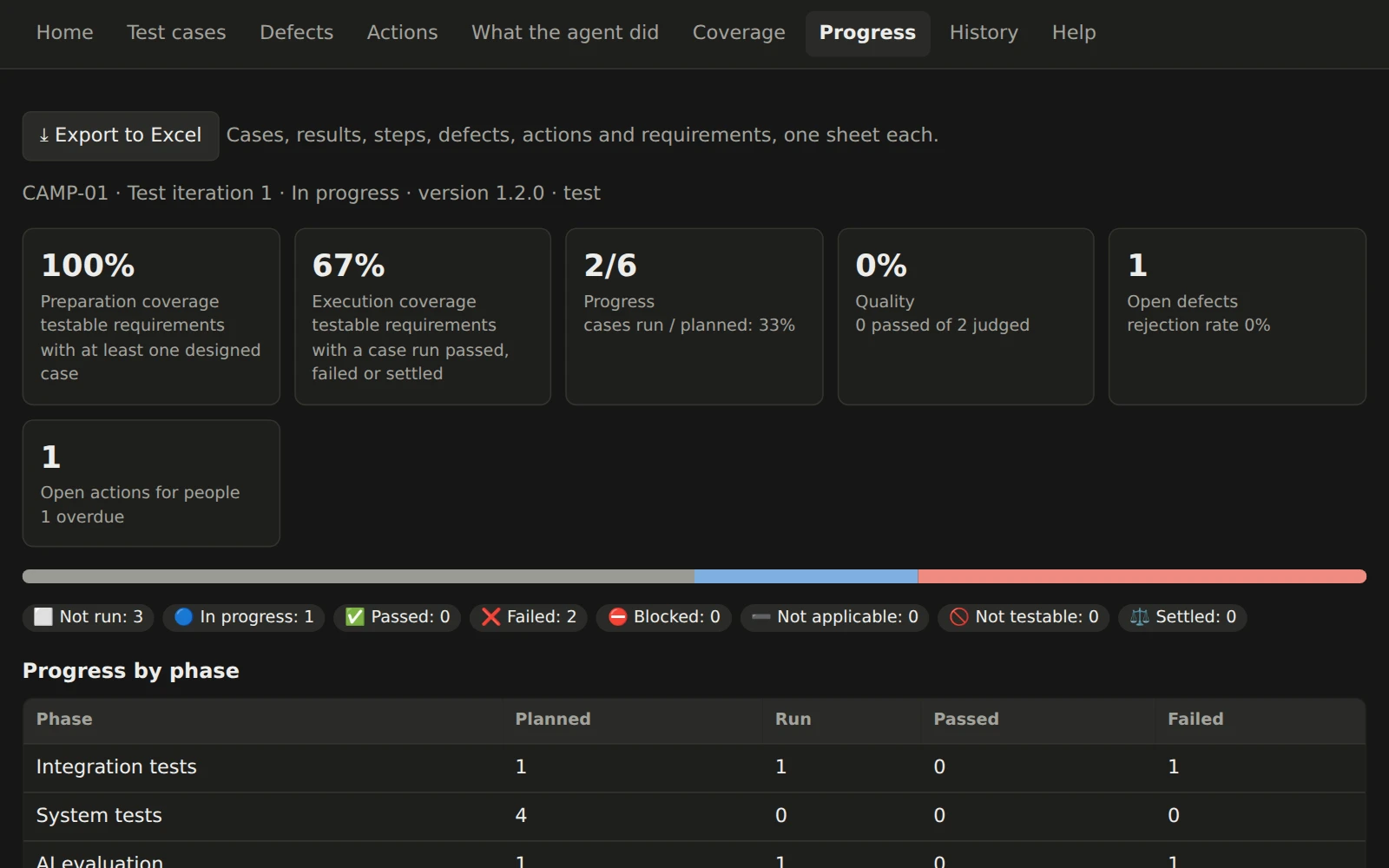Click the Progress by phase heading
Image resolution: width=1389 pixels, height=868 pixels.
point(131,671)
